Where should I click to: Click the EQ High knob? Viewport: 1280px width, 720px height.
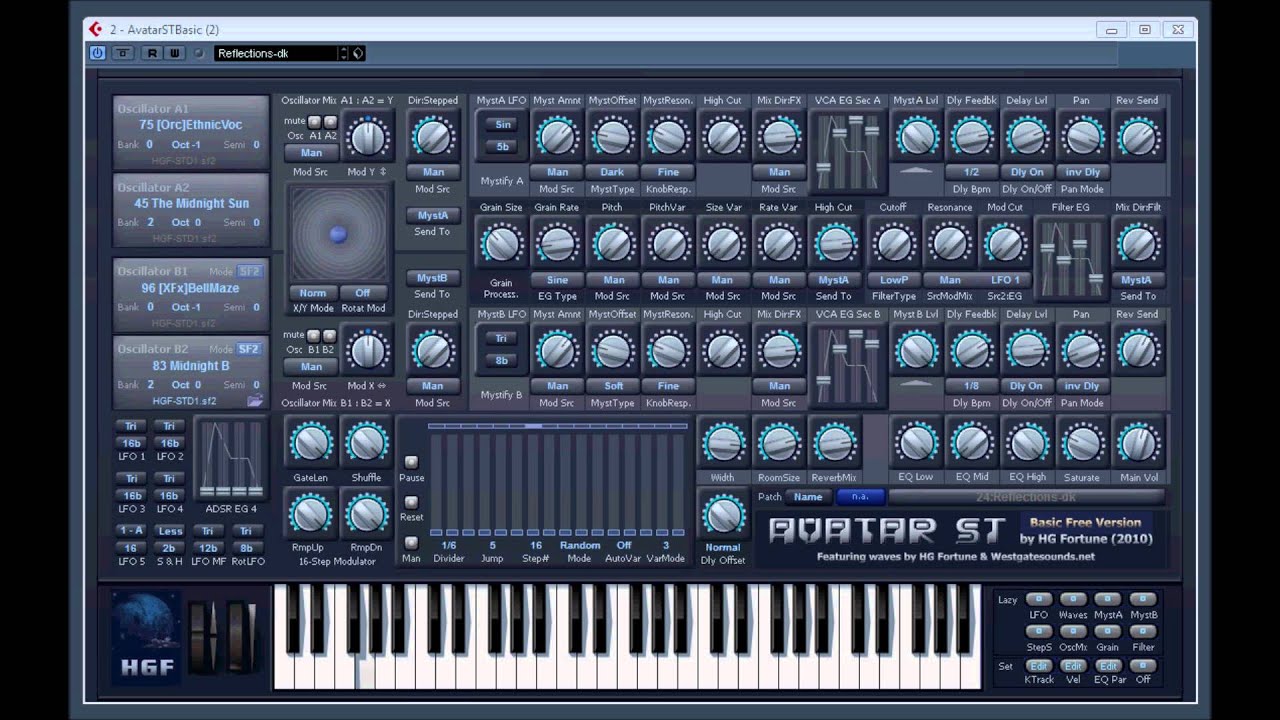[x=1027, y=444]
